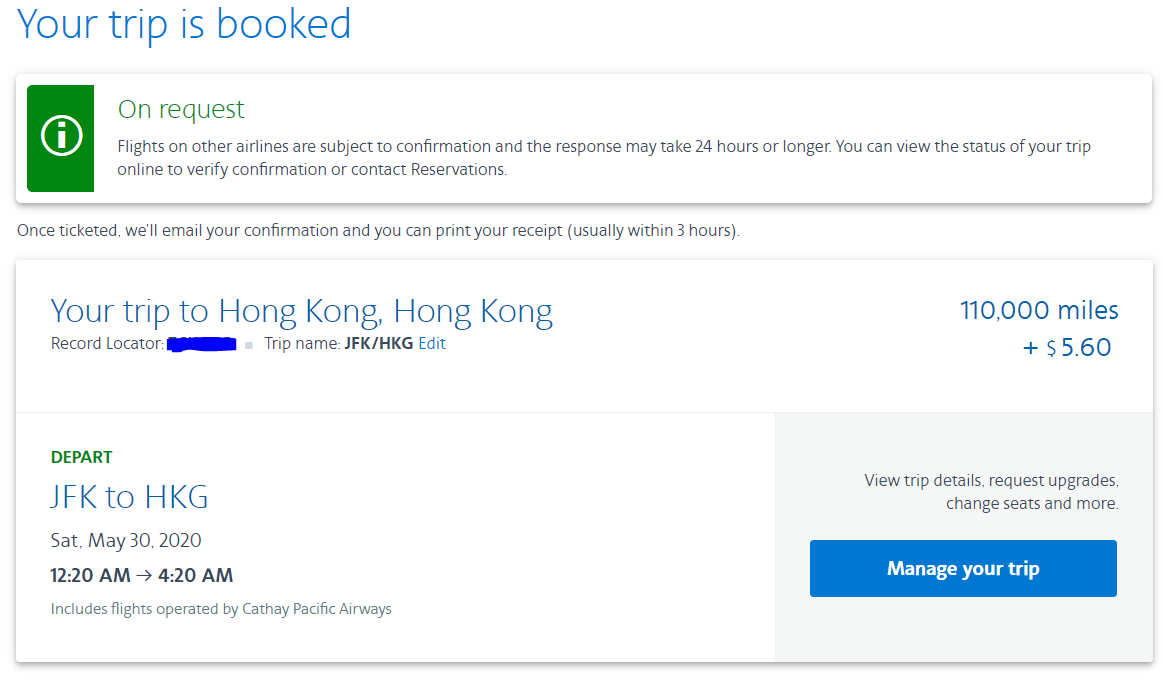
Task: Click the green info icon
Action: point(61,137)
